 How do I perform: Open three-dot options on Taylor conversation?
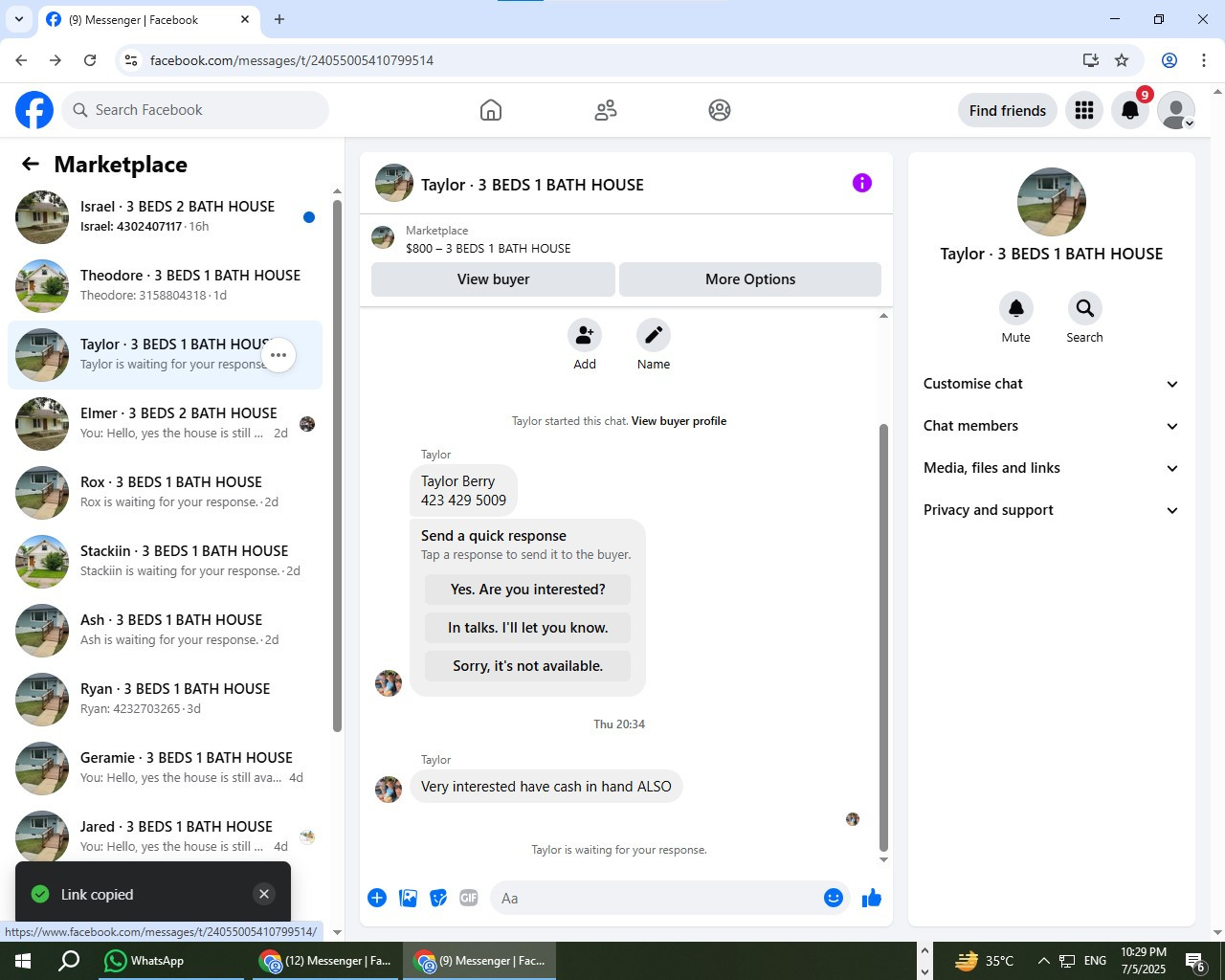point(278,355)
